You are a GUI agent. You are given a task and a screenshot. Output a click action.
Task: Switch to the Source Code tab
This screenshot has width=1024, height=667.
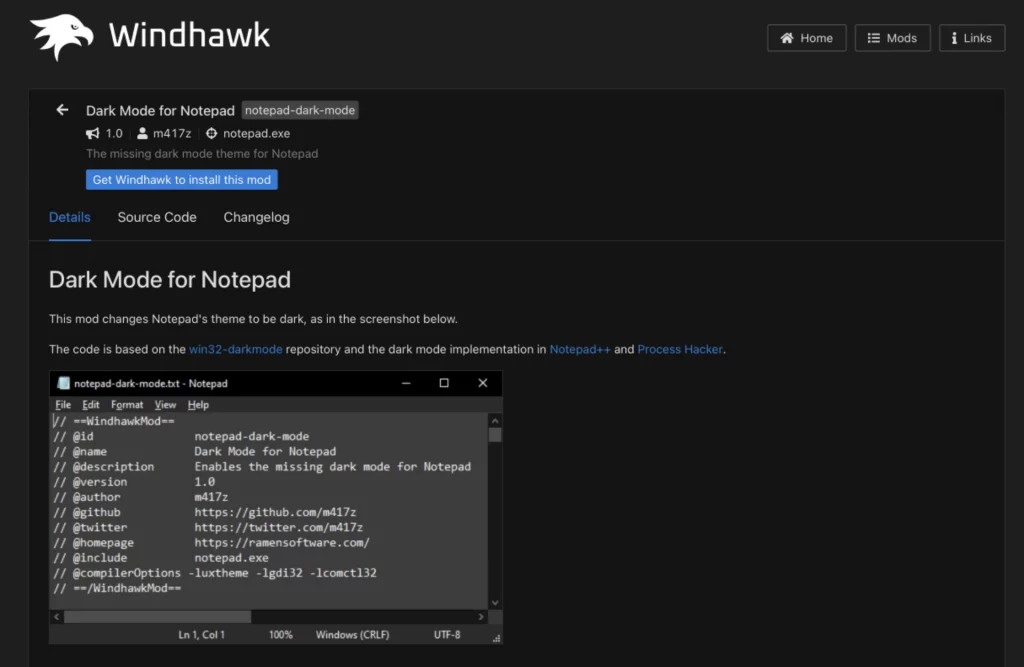coord(157,218)
